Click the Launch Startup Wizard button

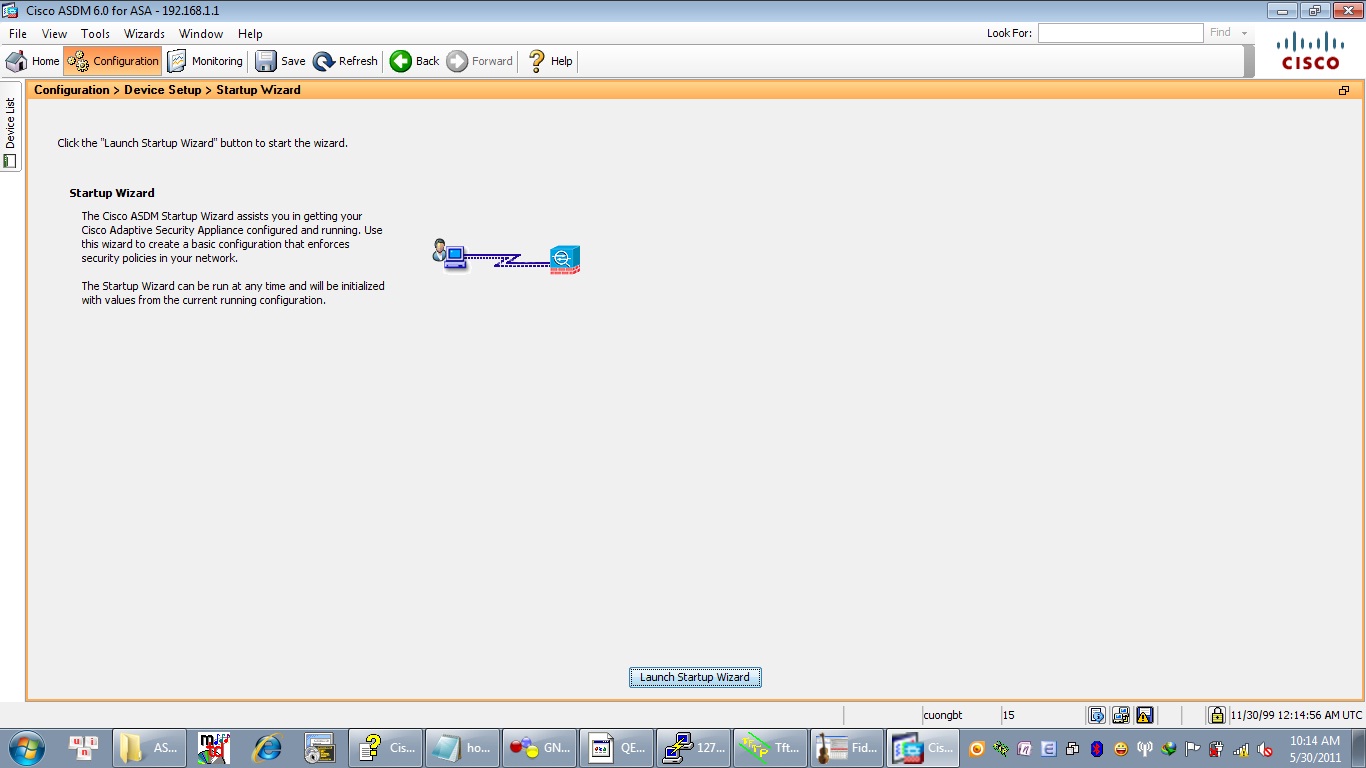(695, 677)
